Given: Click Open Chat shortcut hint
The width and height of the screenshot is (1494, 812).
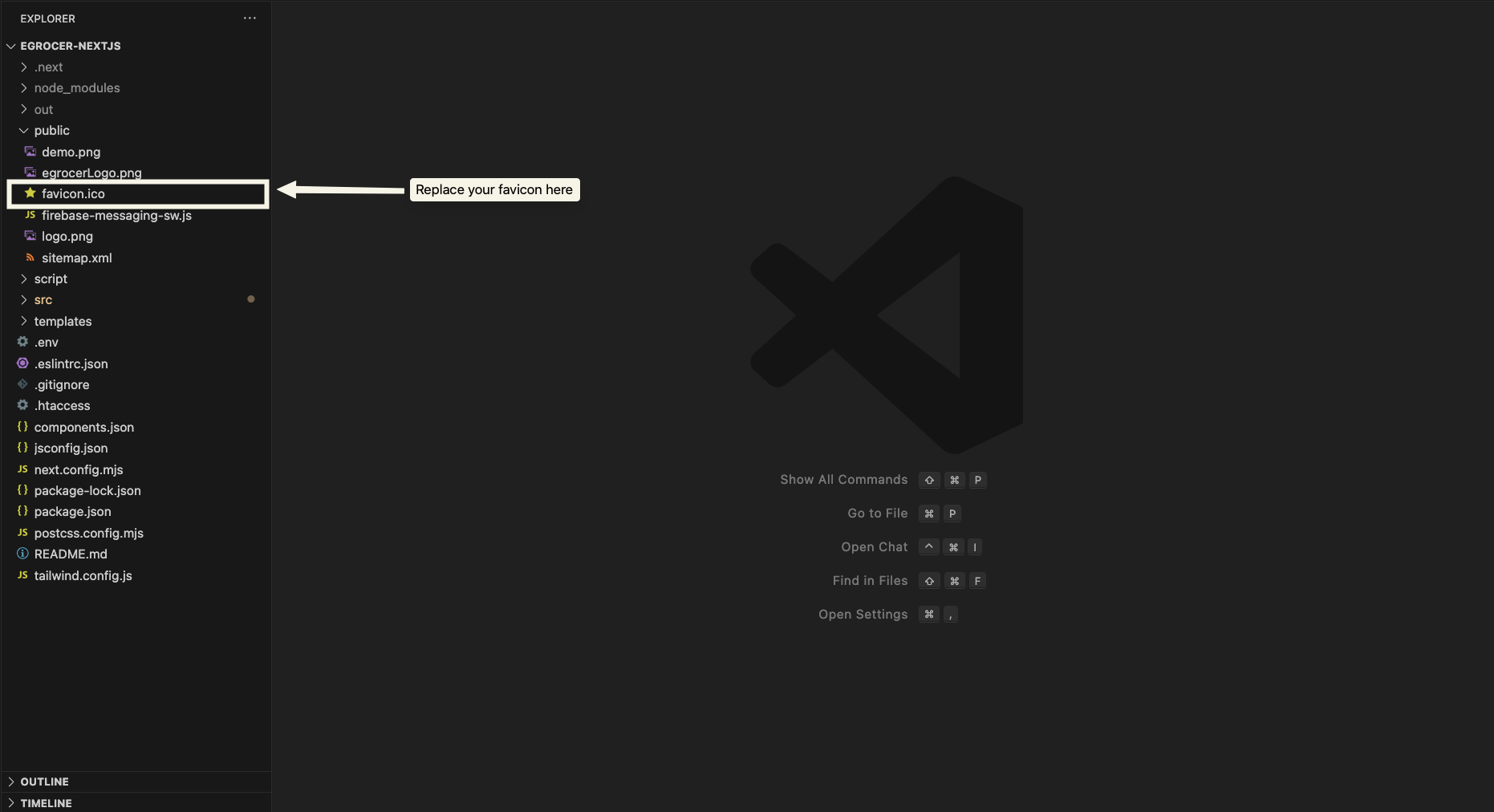Looking at the screenshot, I should (x=875, y=546).
